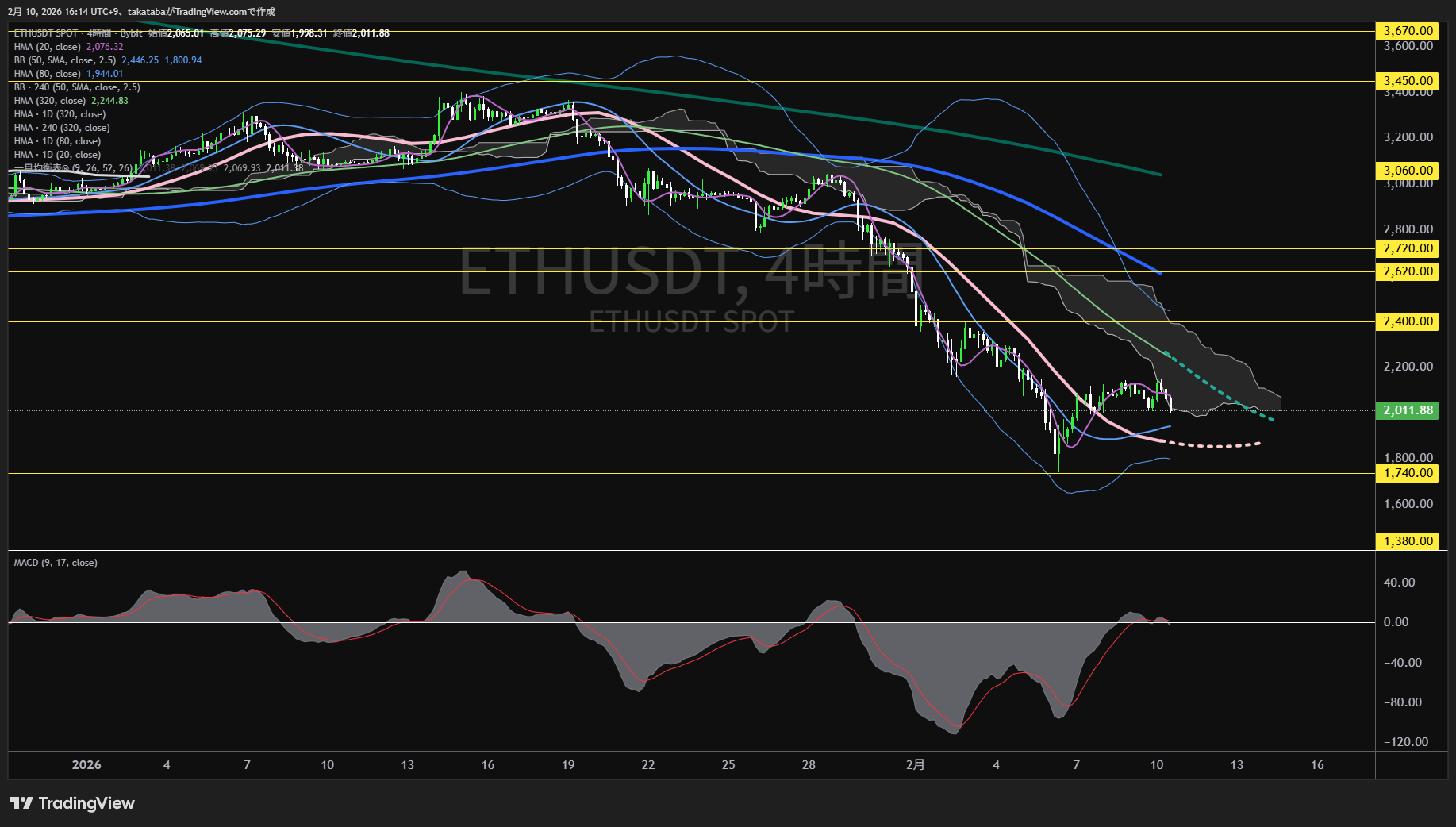Select the 3,450.00 horizontal line price label
1456x827 pixels.
coord(1408,81)
